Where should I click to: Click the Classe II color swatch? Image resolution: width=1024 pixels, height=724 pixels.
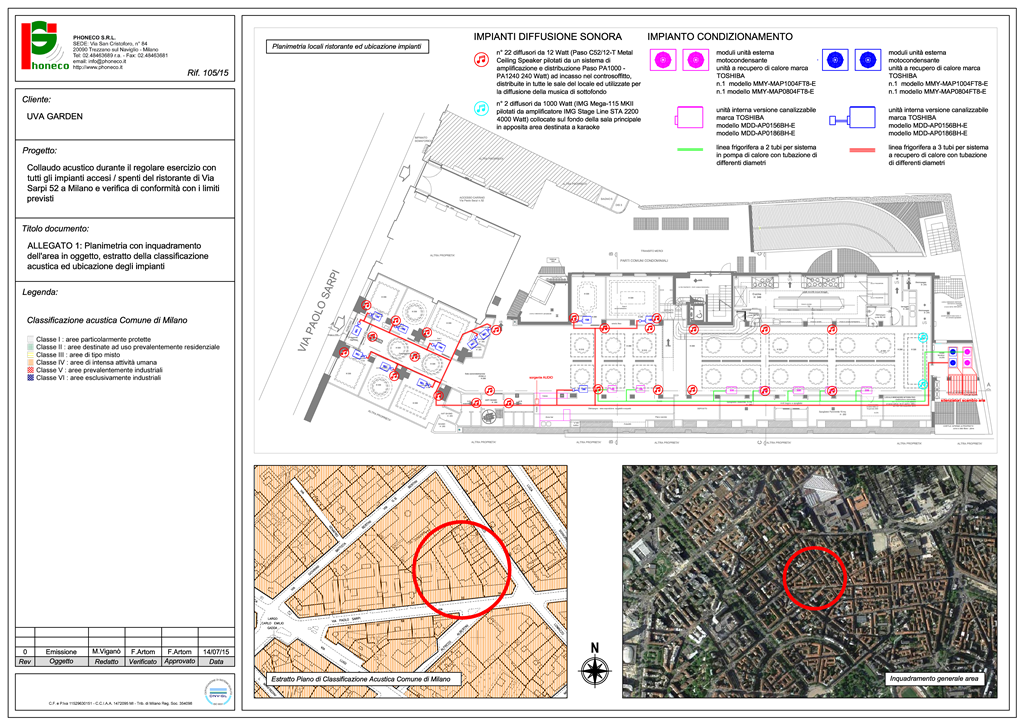pyautogui.click(x=30, y=347)
